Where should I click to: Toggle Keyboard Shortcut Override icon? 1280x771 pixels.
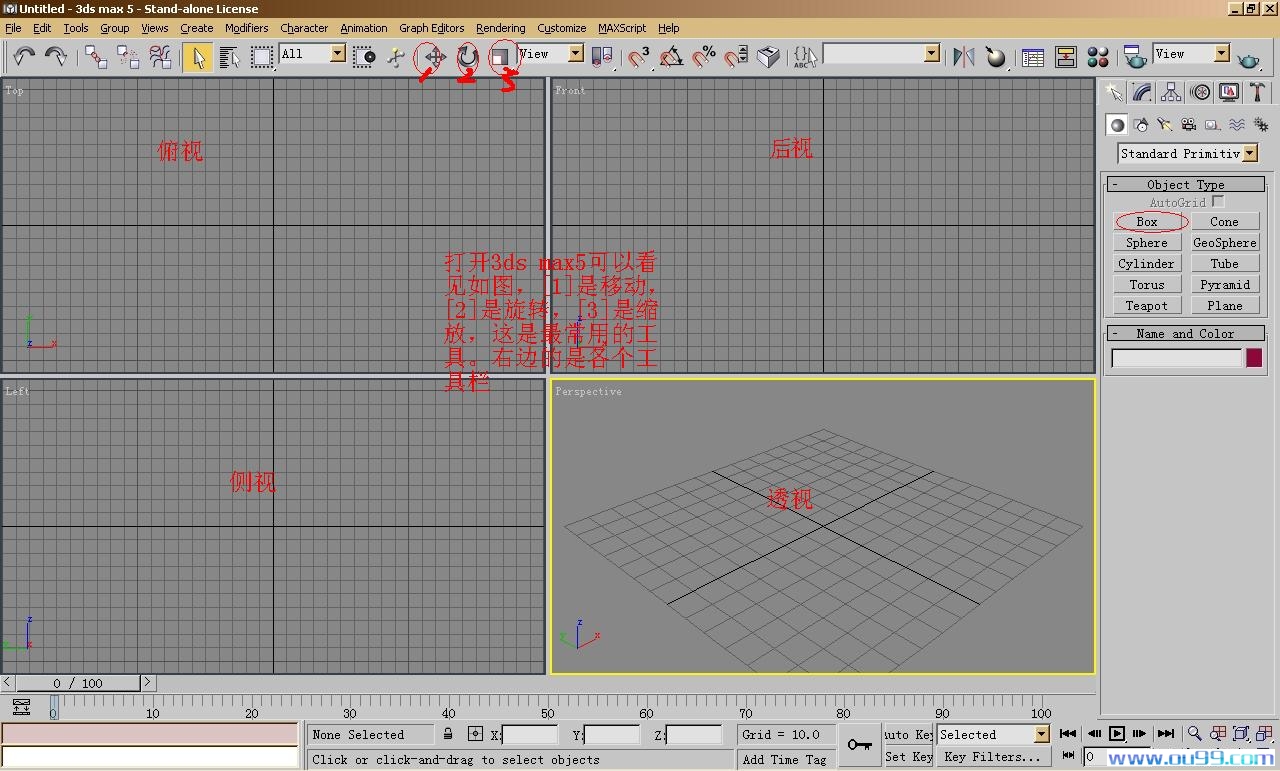768,56
